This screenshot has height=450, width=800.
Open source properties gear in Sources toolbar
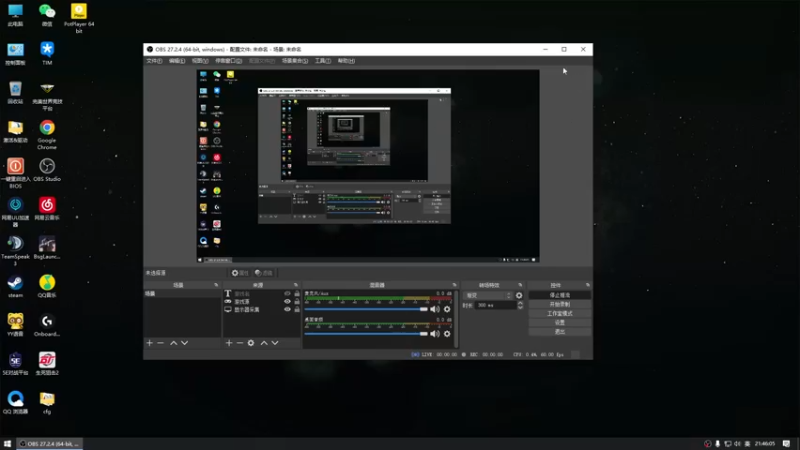(x=251, y=343)
